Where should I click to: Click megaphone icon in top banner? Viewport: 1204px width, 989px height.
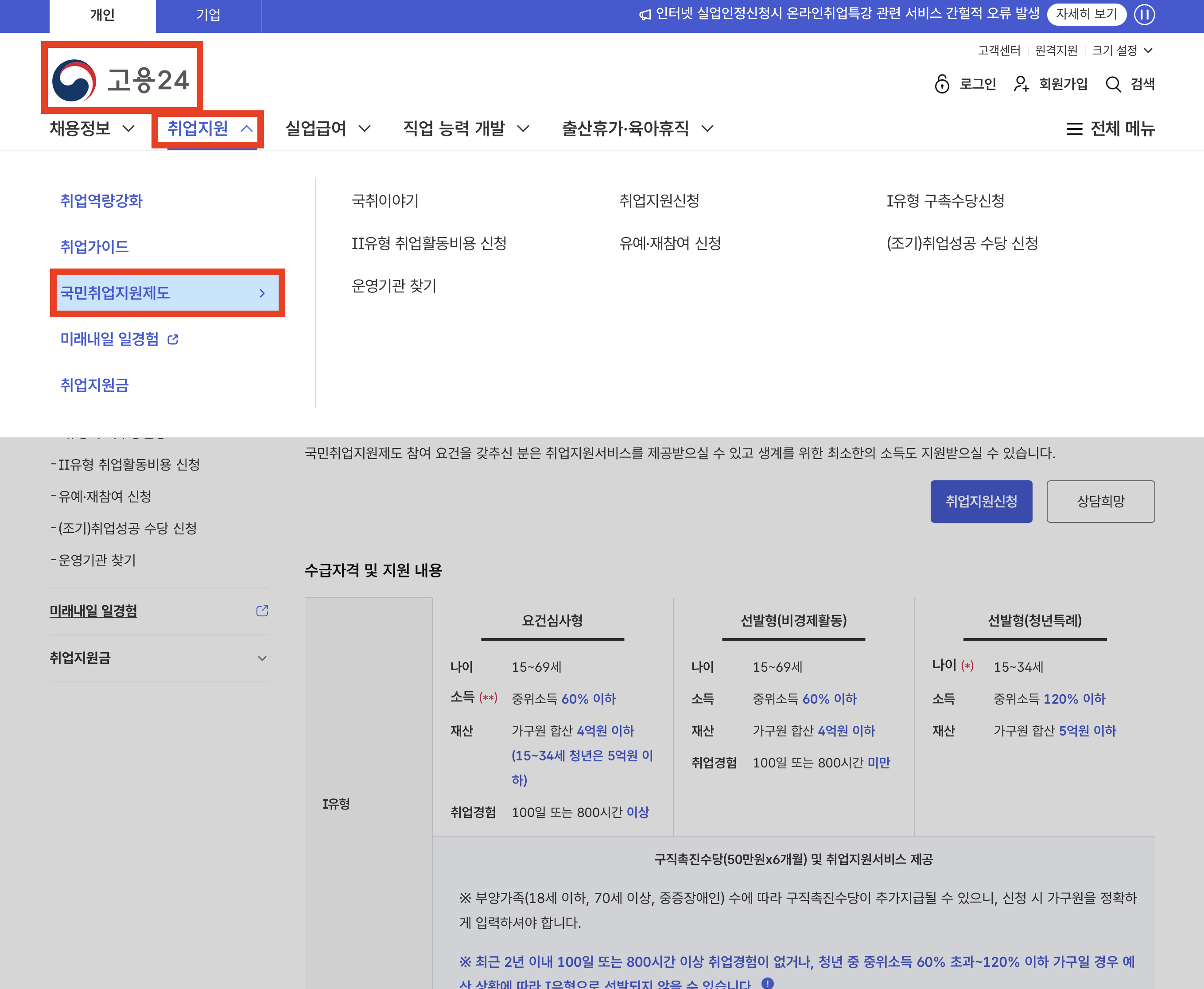[x=645, y=15]
